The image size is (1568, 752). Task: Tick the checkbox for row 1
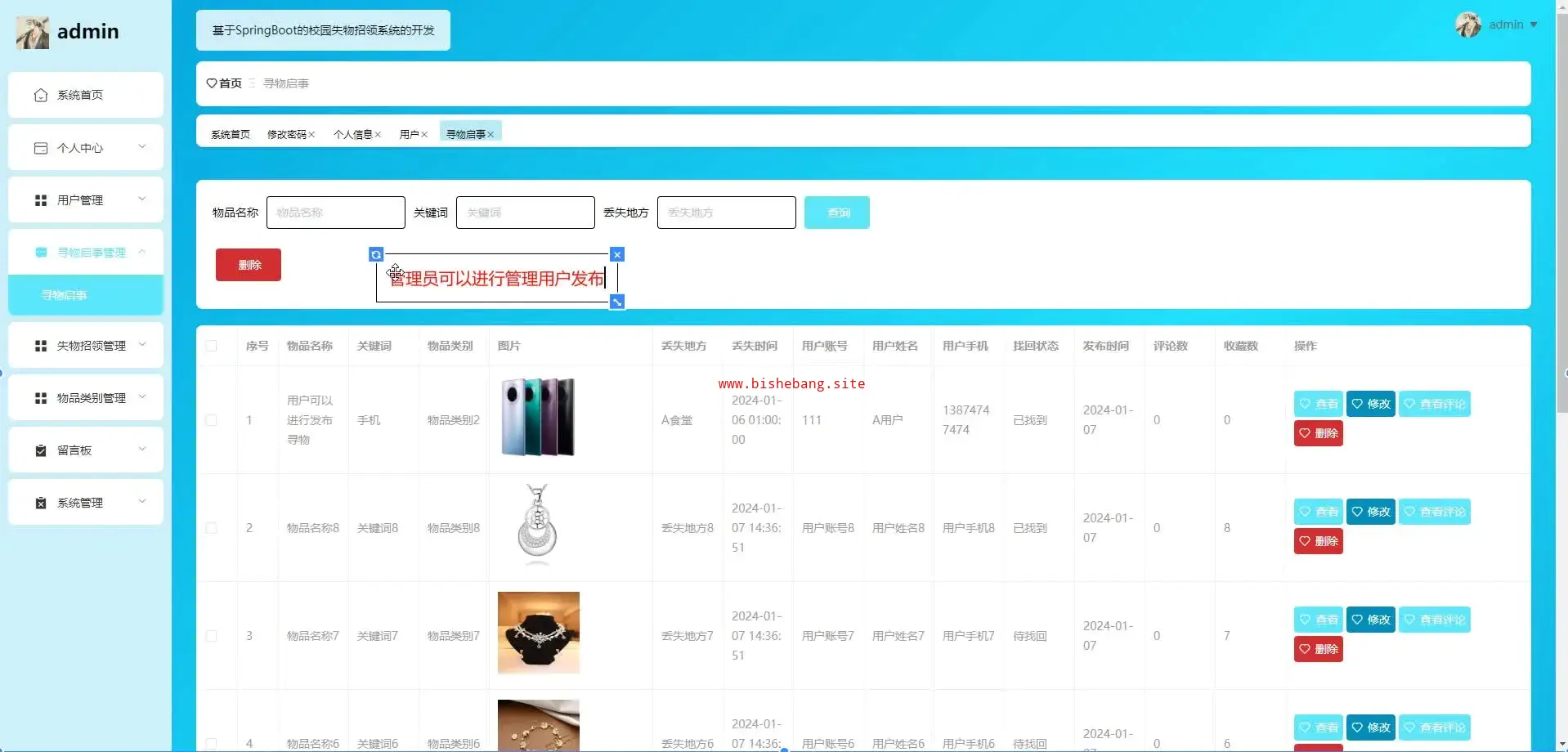[212, 420]
